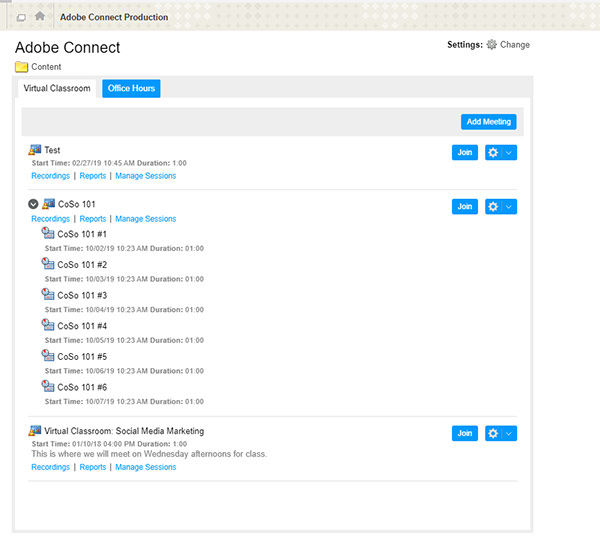Click the CoSo 101 #3 session title

click(x=82, y=295)
